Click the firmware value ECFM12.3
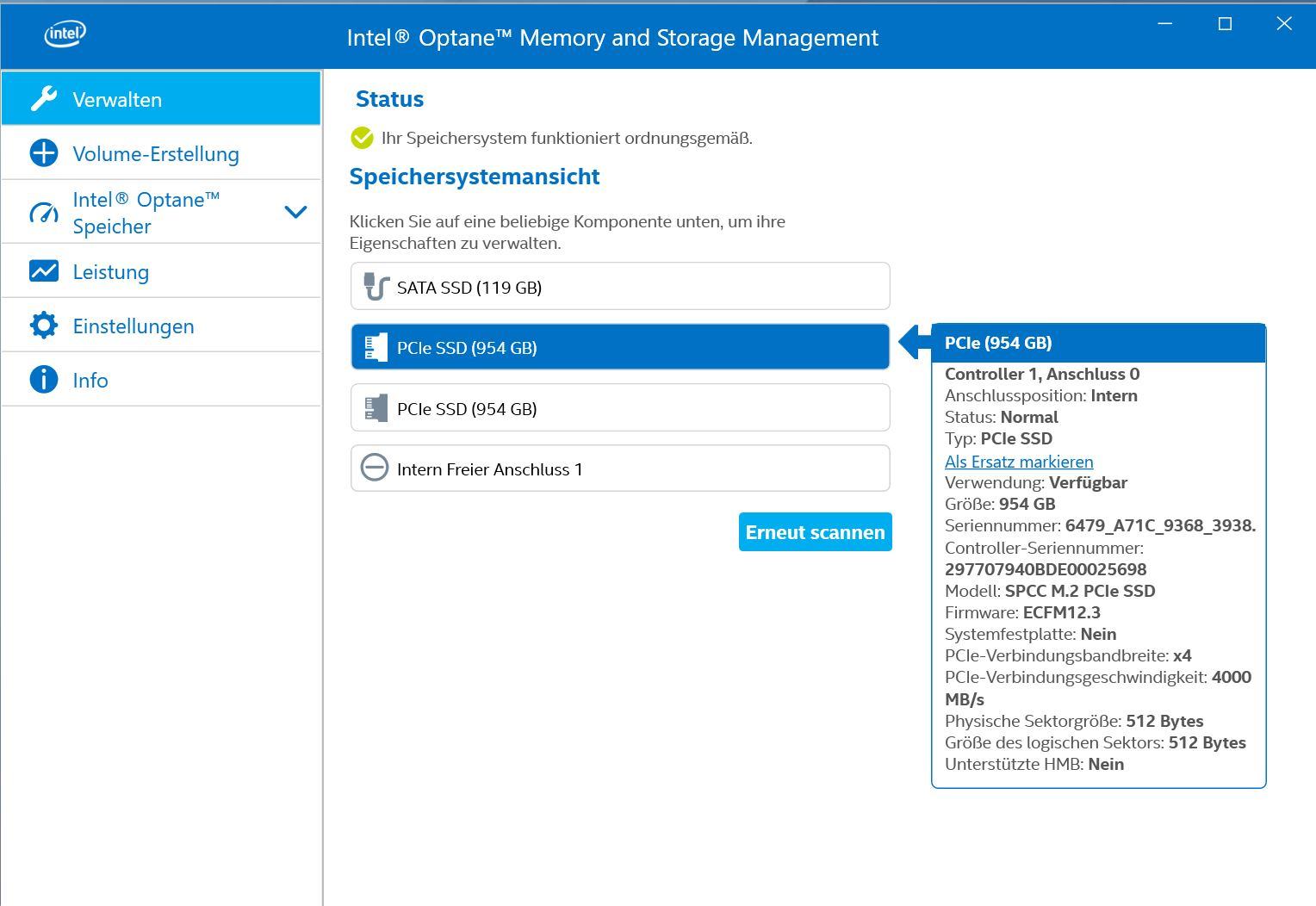The height and width of the screenshot is (906, 1316). click(1062, 612)
